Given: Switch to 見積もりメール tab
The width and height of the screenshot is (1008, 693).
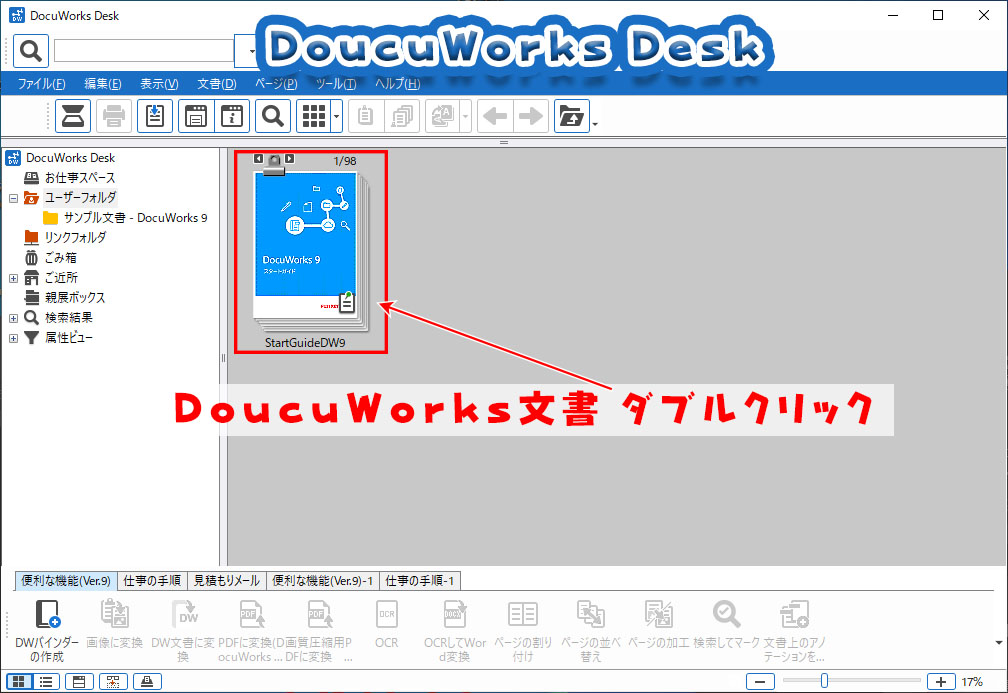Looking at the screenshot, I should coord(226,581).
